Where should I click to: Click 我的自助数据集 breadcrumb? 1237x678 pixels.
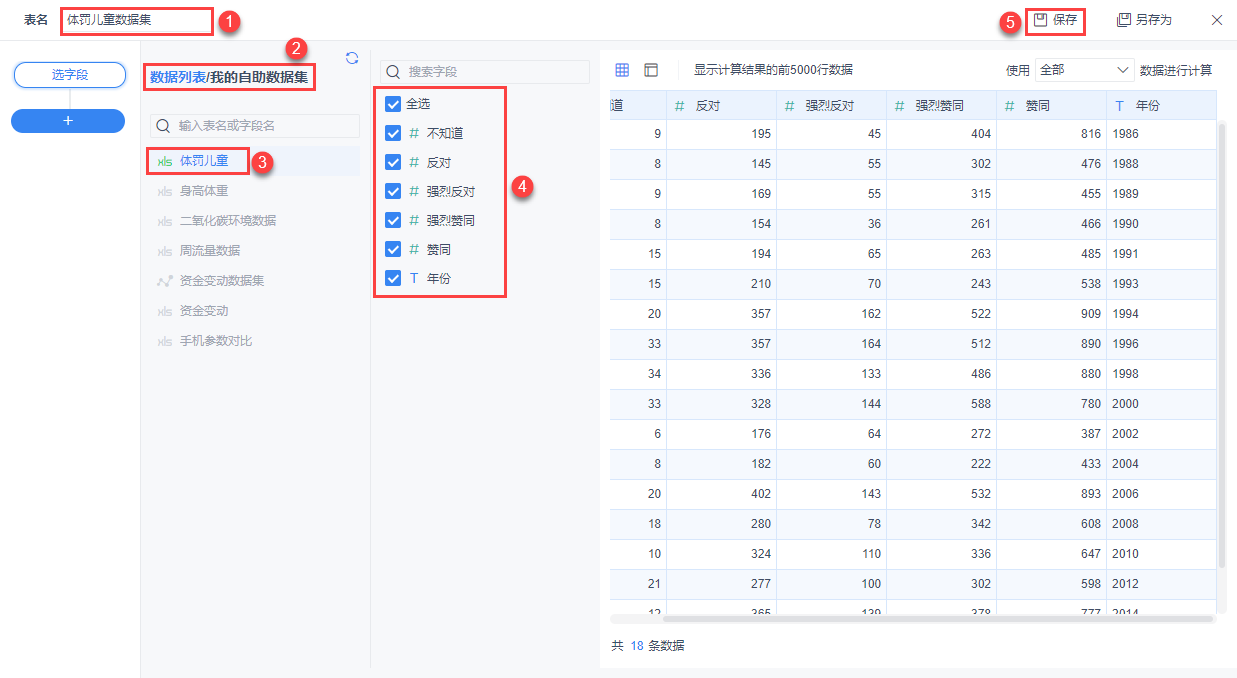(259, 76)
